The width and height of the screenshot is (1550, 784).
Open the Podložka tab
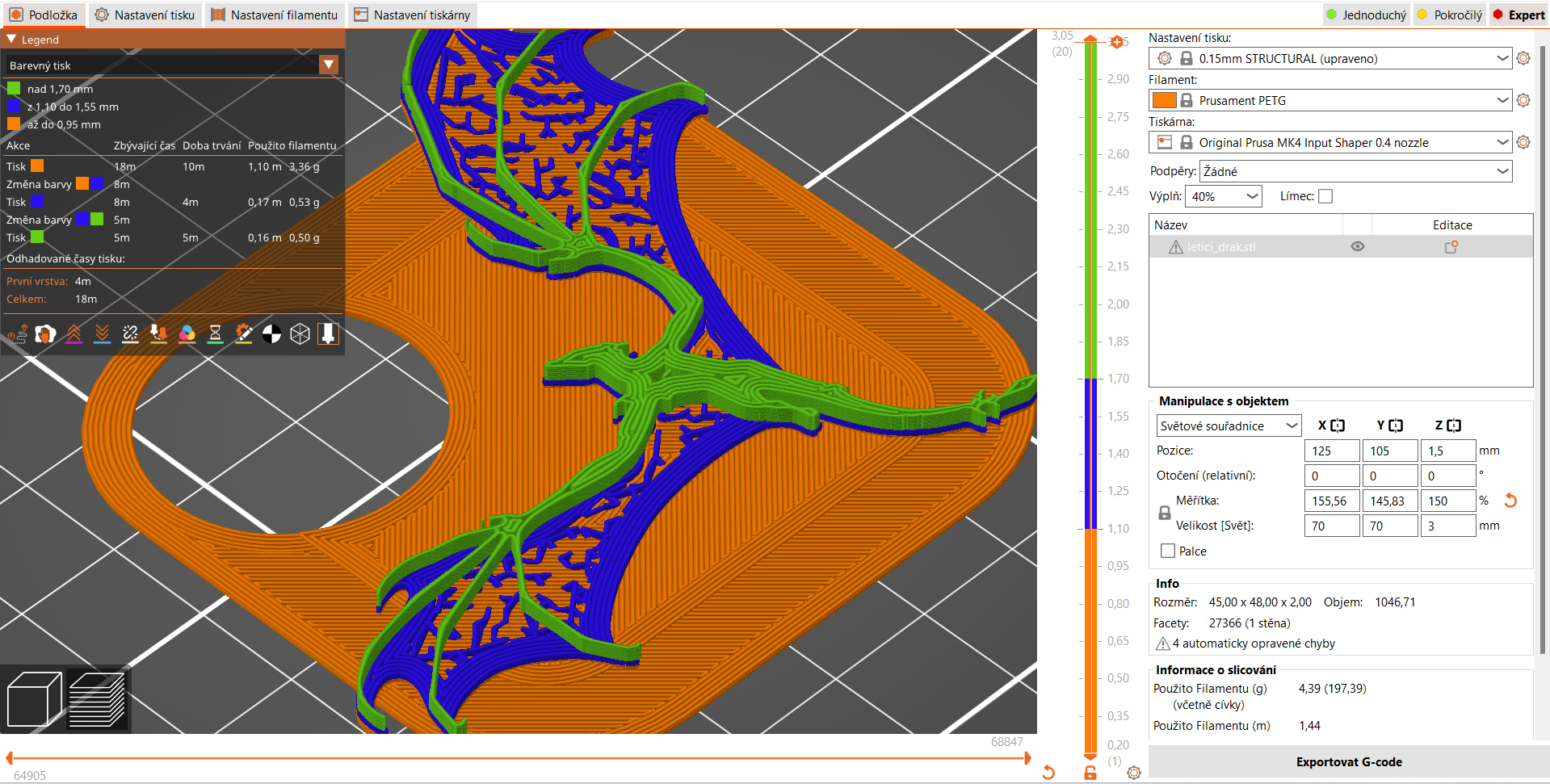(44, 15)
